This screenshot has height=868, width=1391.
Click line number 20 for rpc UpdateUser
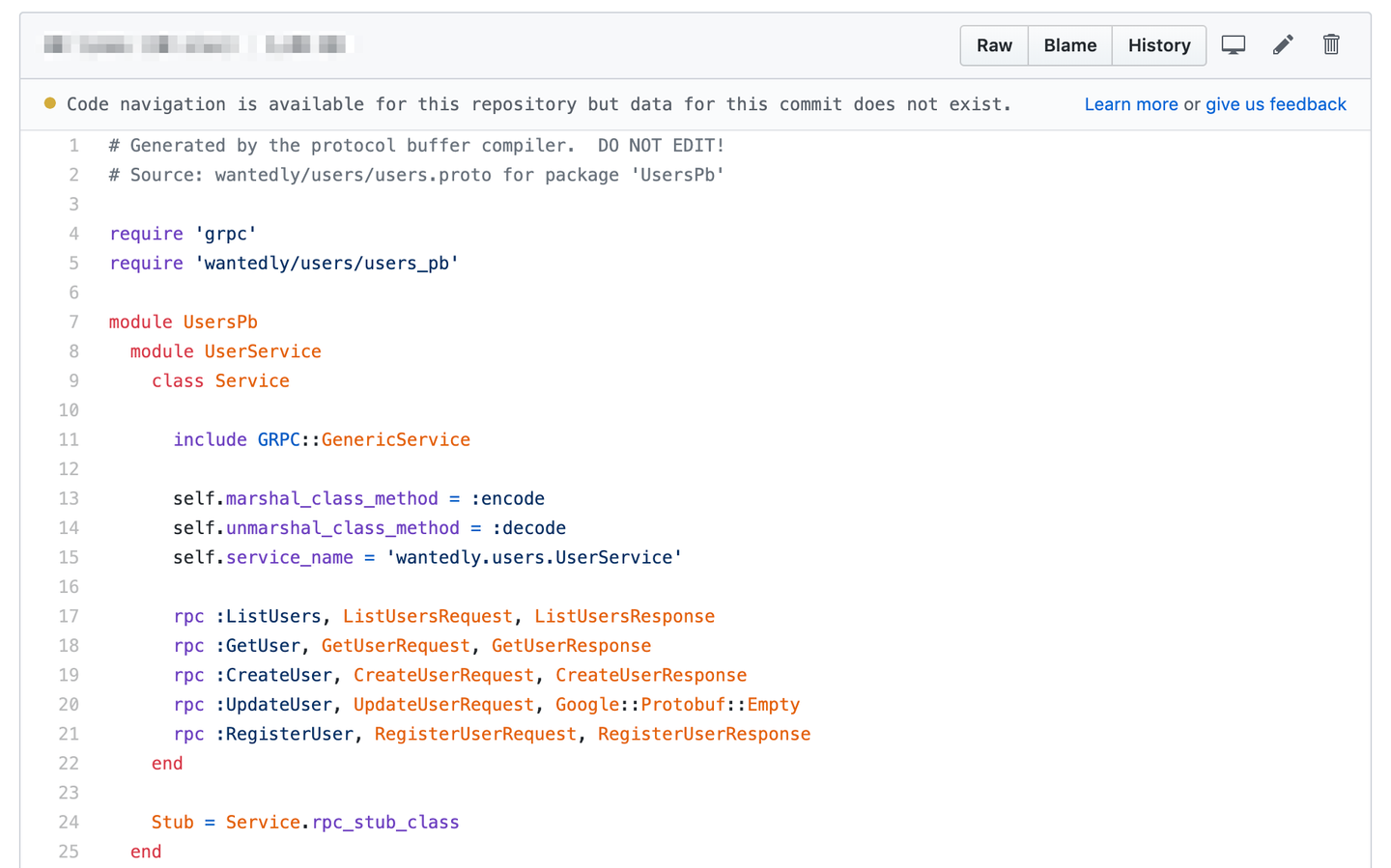point(69,705)
